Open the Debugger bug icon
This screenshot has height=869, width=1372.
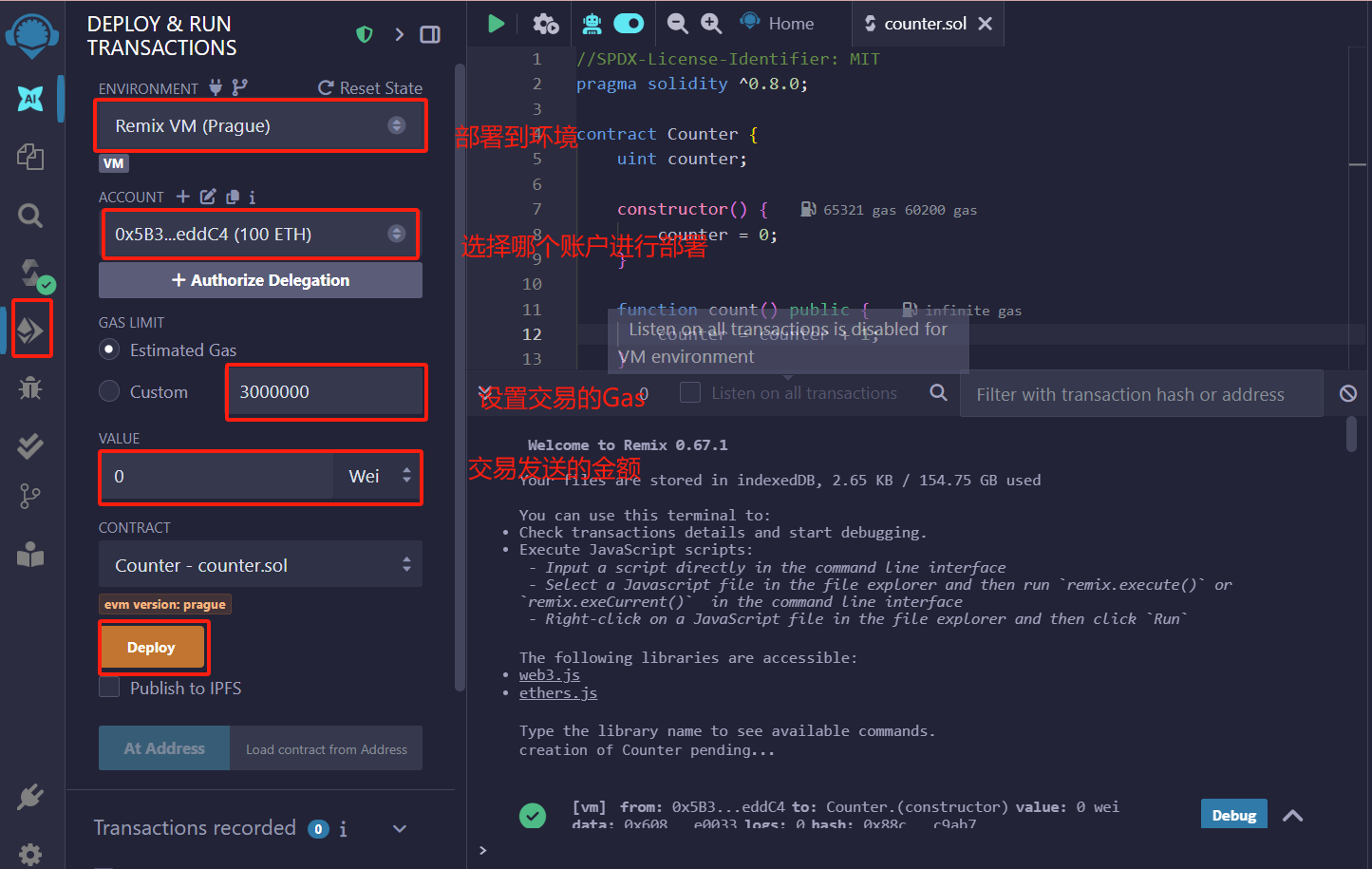(x=30, y=387)
